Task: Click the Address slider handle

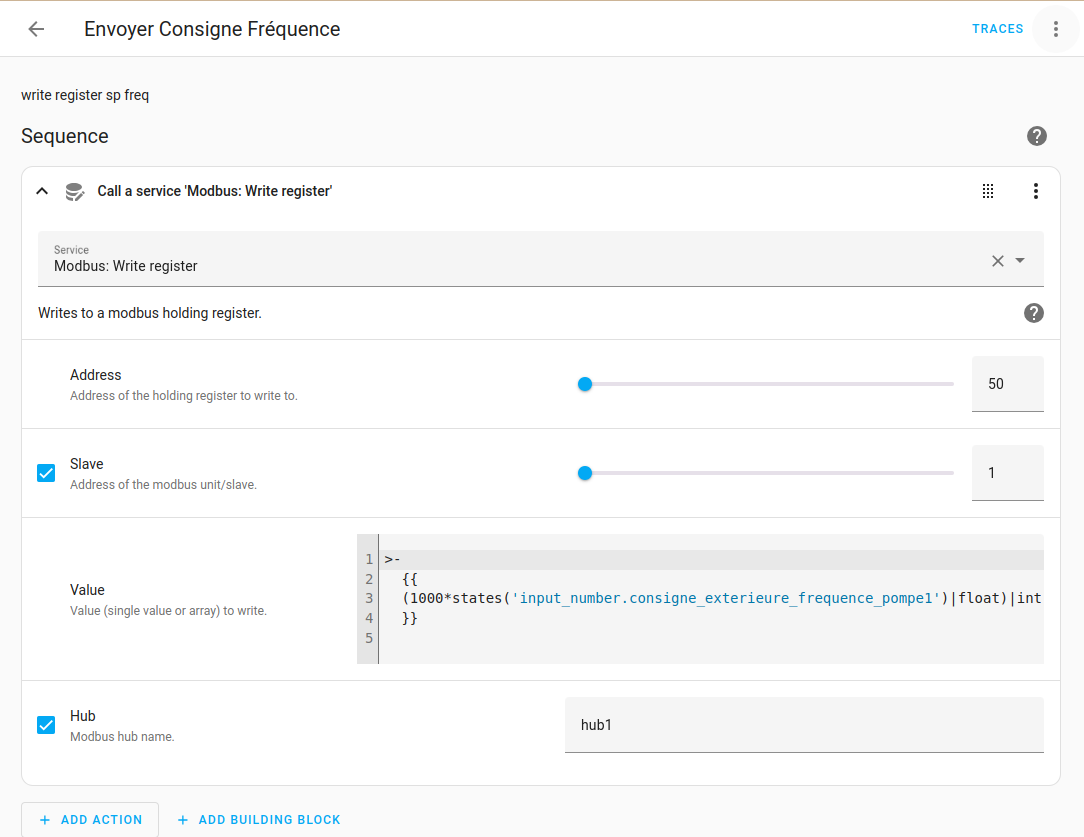Action: pos(585,383)
